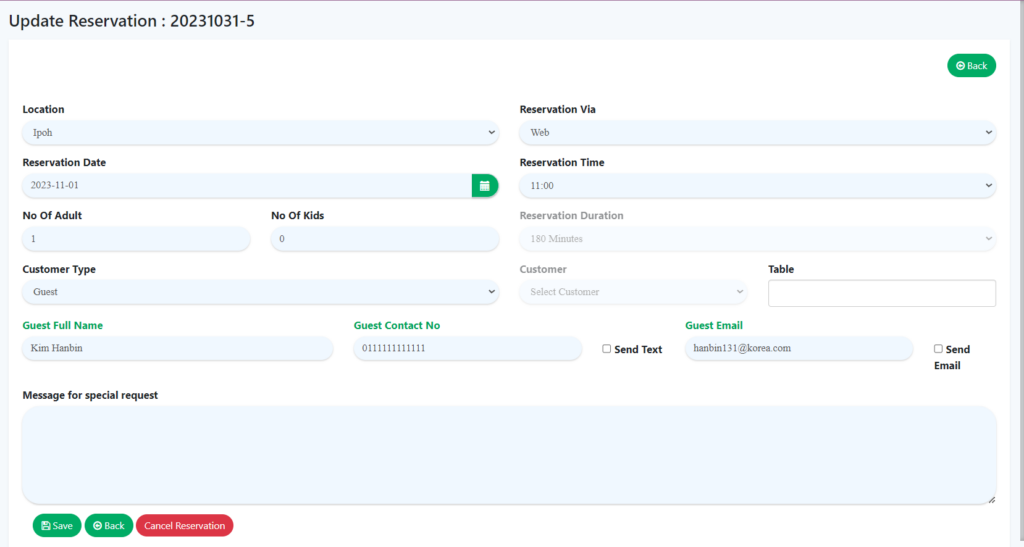Screen dimensions: 1024x547
Task: Focus the No Of Adult field
Action: (x=136, y=239)
